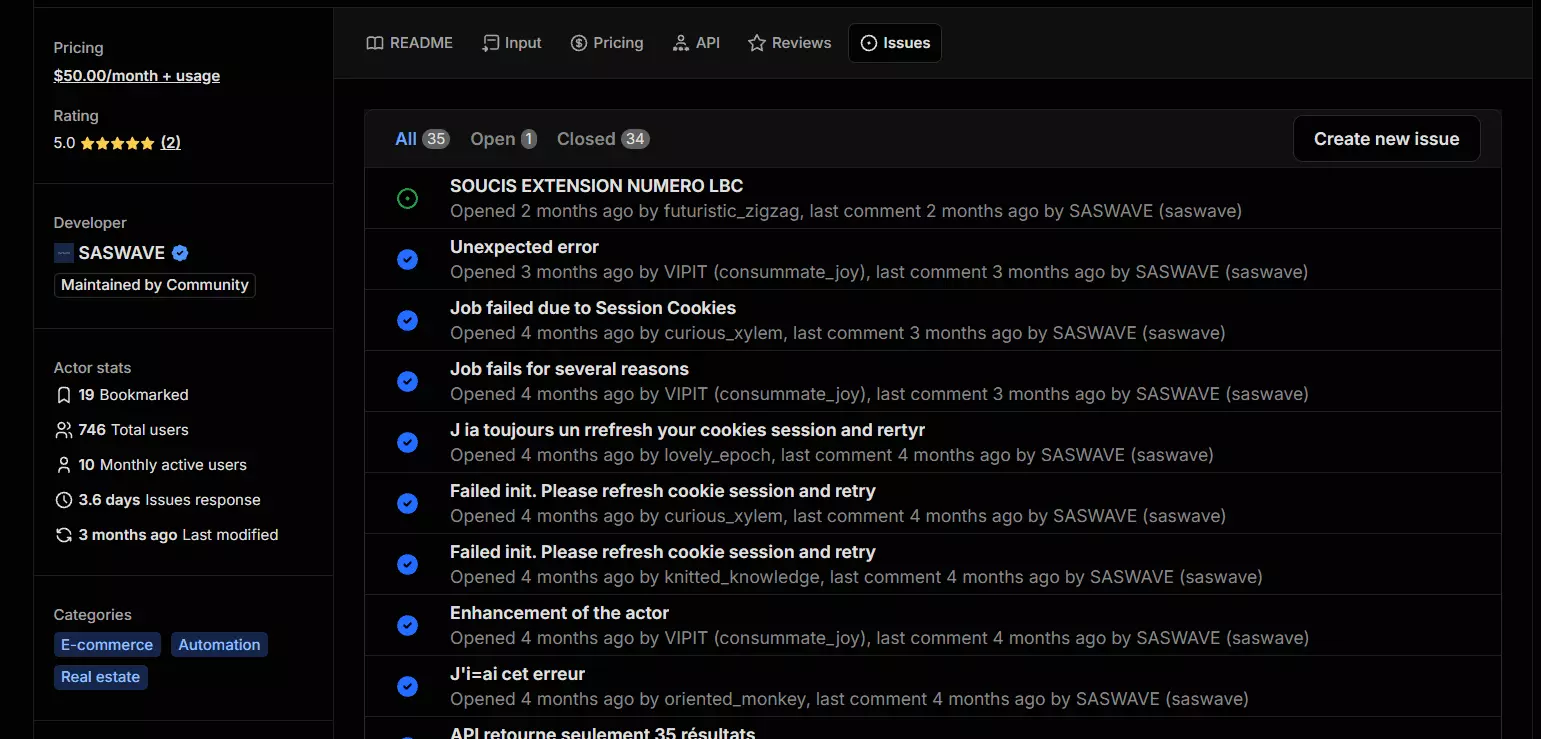This screenshot has height=739, width=1541.
Task: Open SASWAVE developer profile
Action: point(124,253)
